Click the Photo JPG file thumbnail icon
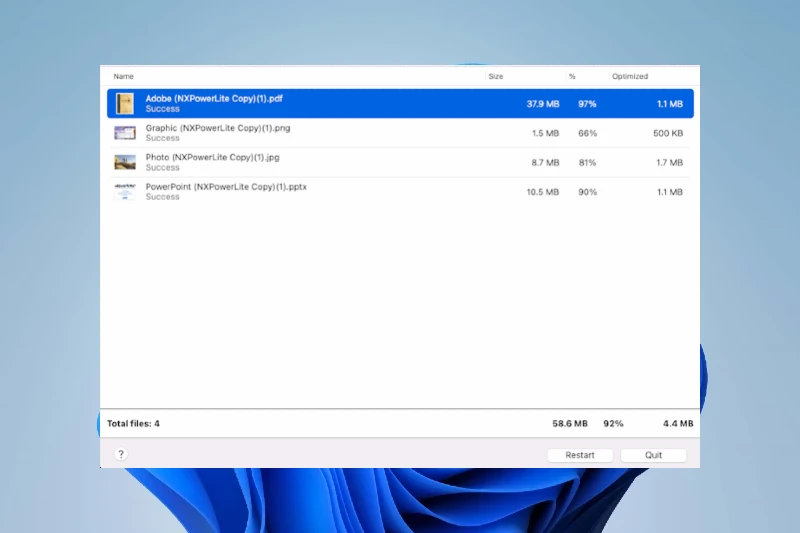 pos(125,162)
